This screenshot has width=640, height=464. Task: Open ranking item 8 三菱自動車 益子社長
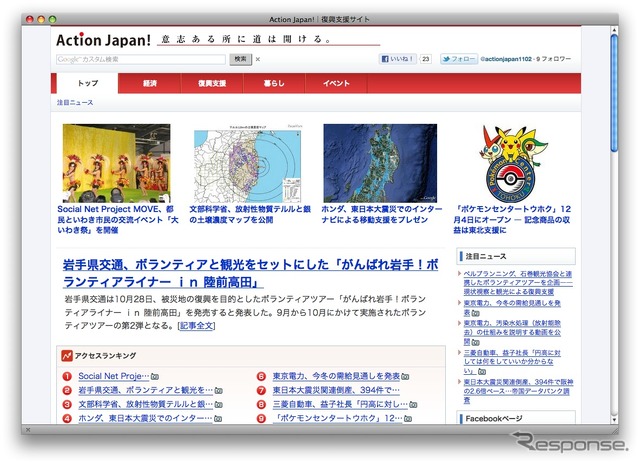tap(340, 404)
